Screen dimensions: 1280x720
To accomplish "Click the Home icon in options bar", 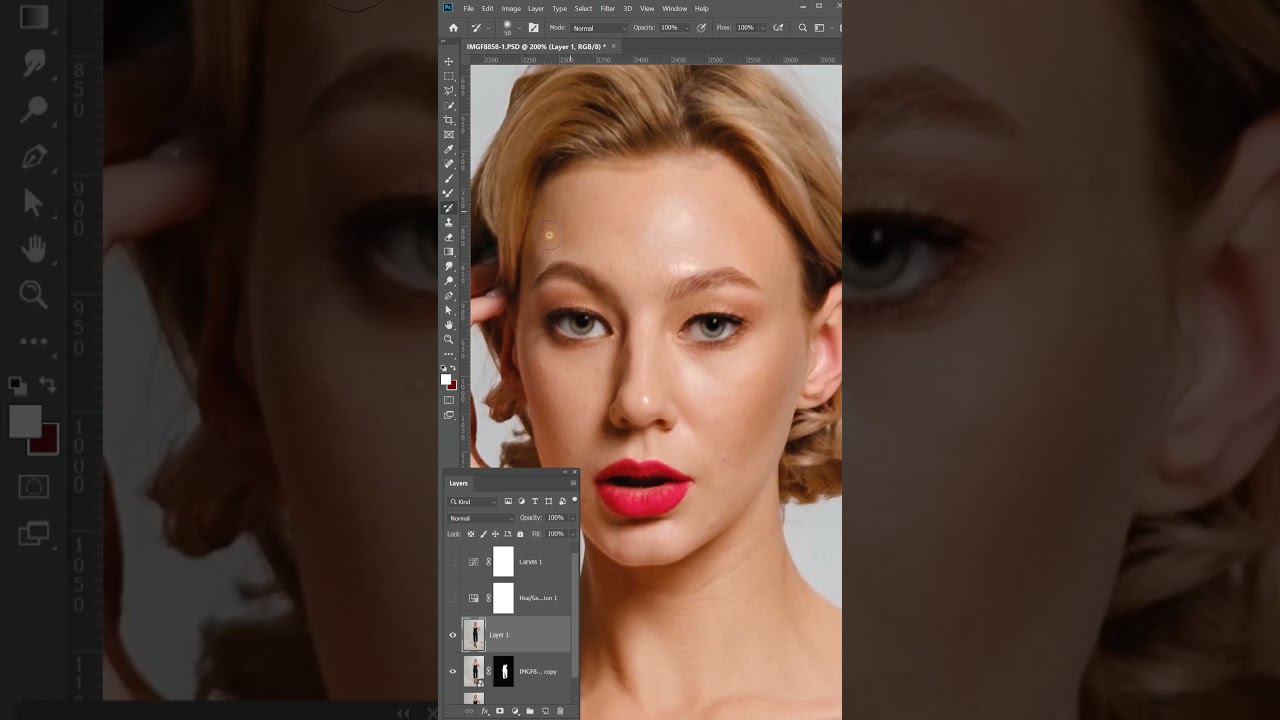I will (x=453, y=28).
